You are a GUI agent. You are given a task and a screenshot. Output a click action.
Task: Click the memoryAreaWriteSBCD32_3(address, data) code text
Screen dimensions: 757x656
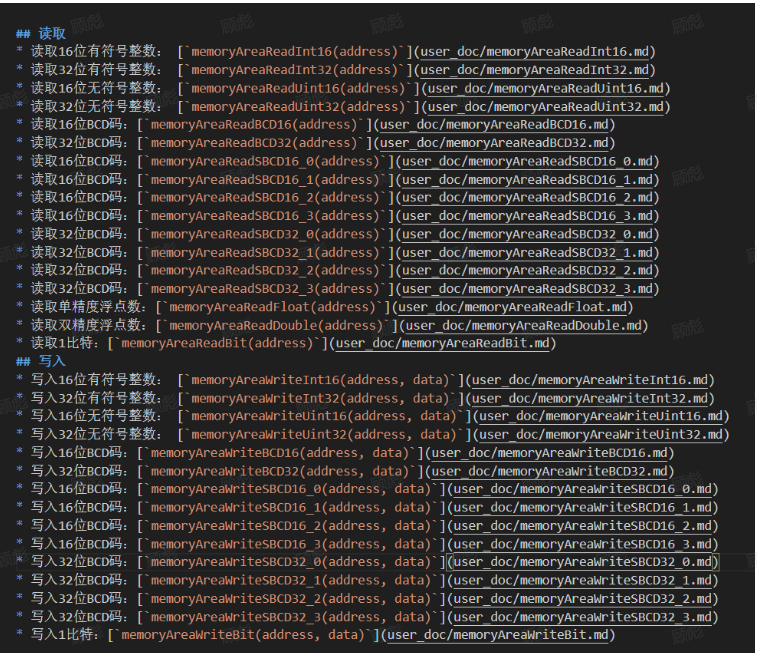(x=288, y=617)
